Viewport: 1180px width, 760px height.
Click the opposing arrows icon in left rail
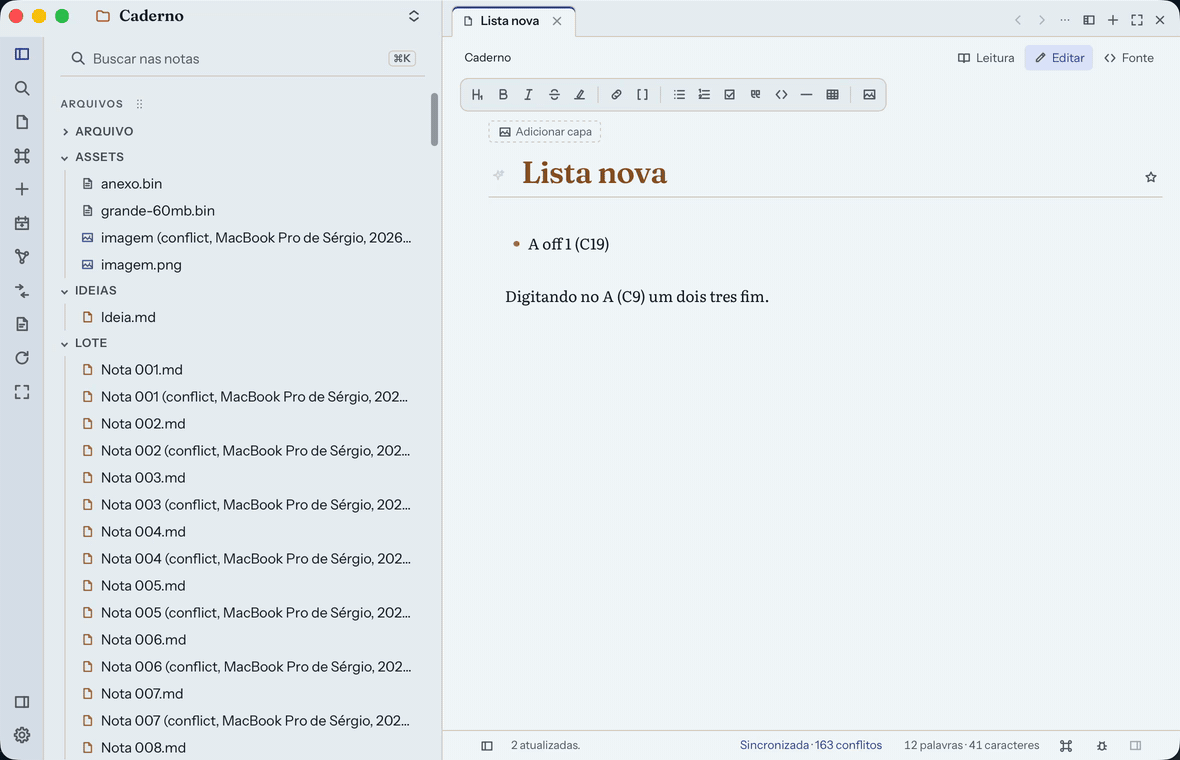22,290
